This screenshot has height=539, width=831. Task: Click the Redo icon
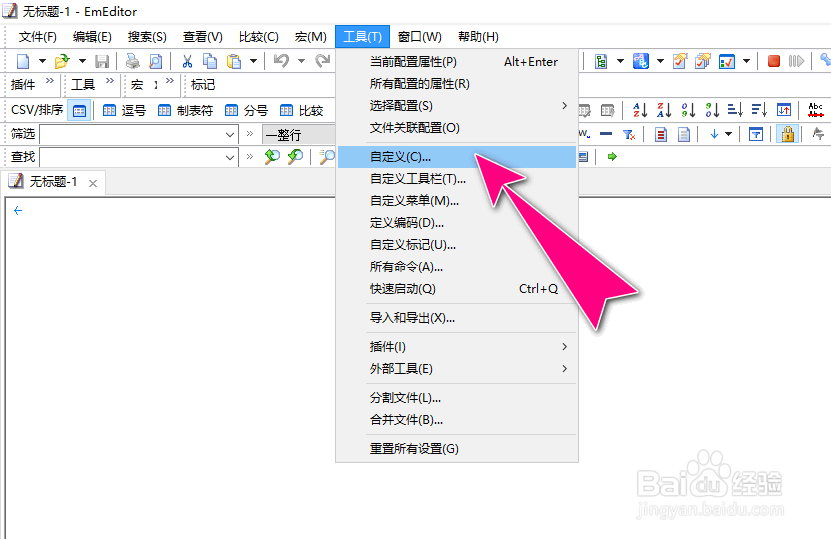tap(322, 61)
